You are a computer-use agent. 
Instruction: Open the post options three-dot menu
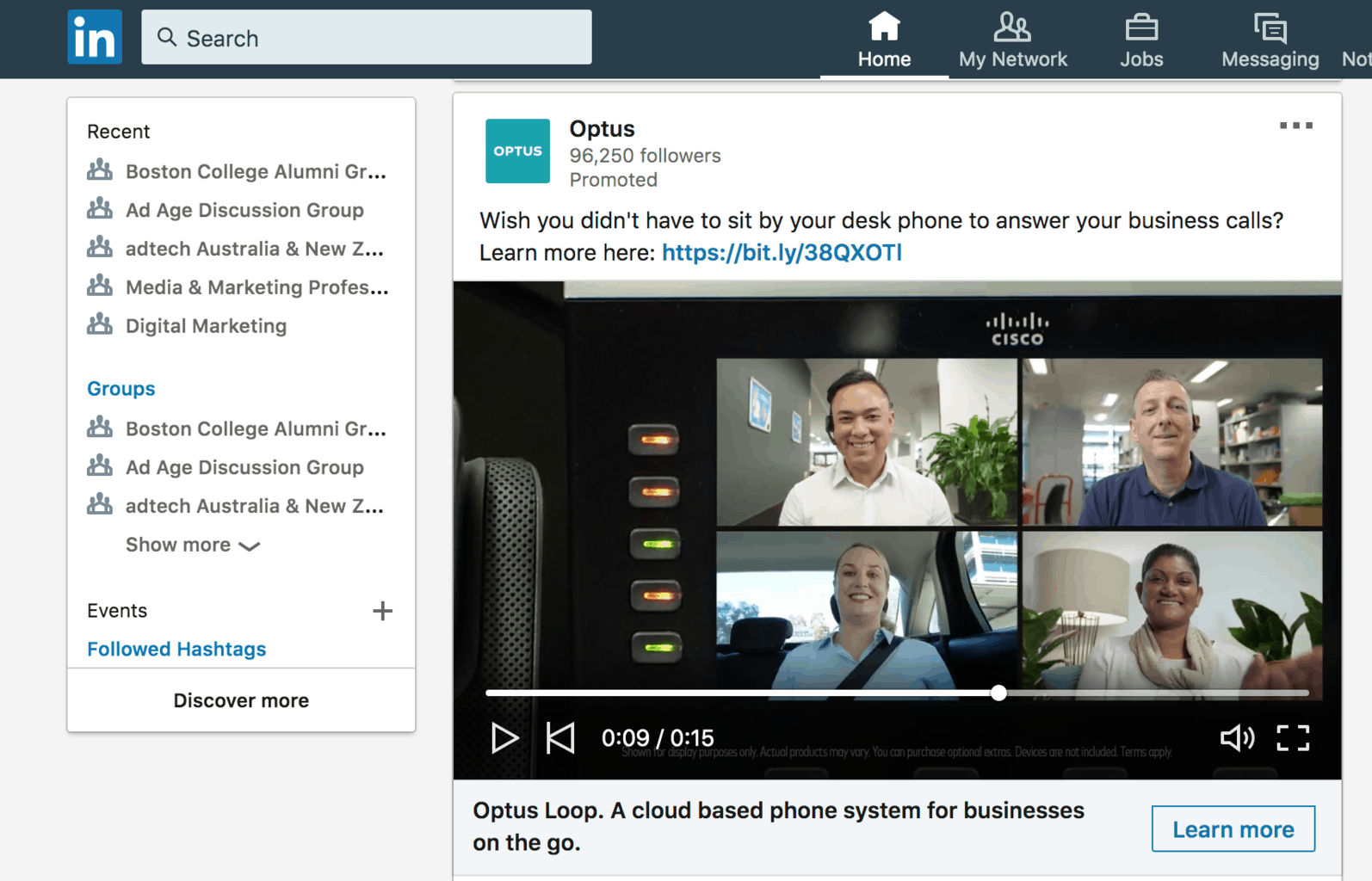pyautogui.click(x=1295, y=126)
